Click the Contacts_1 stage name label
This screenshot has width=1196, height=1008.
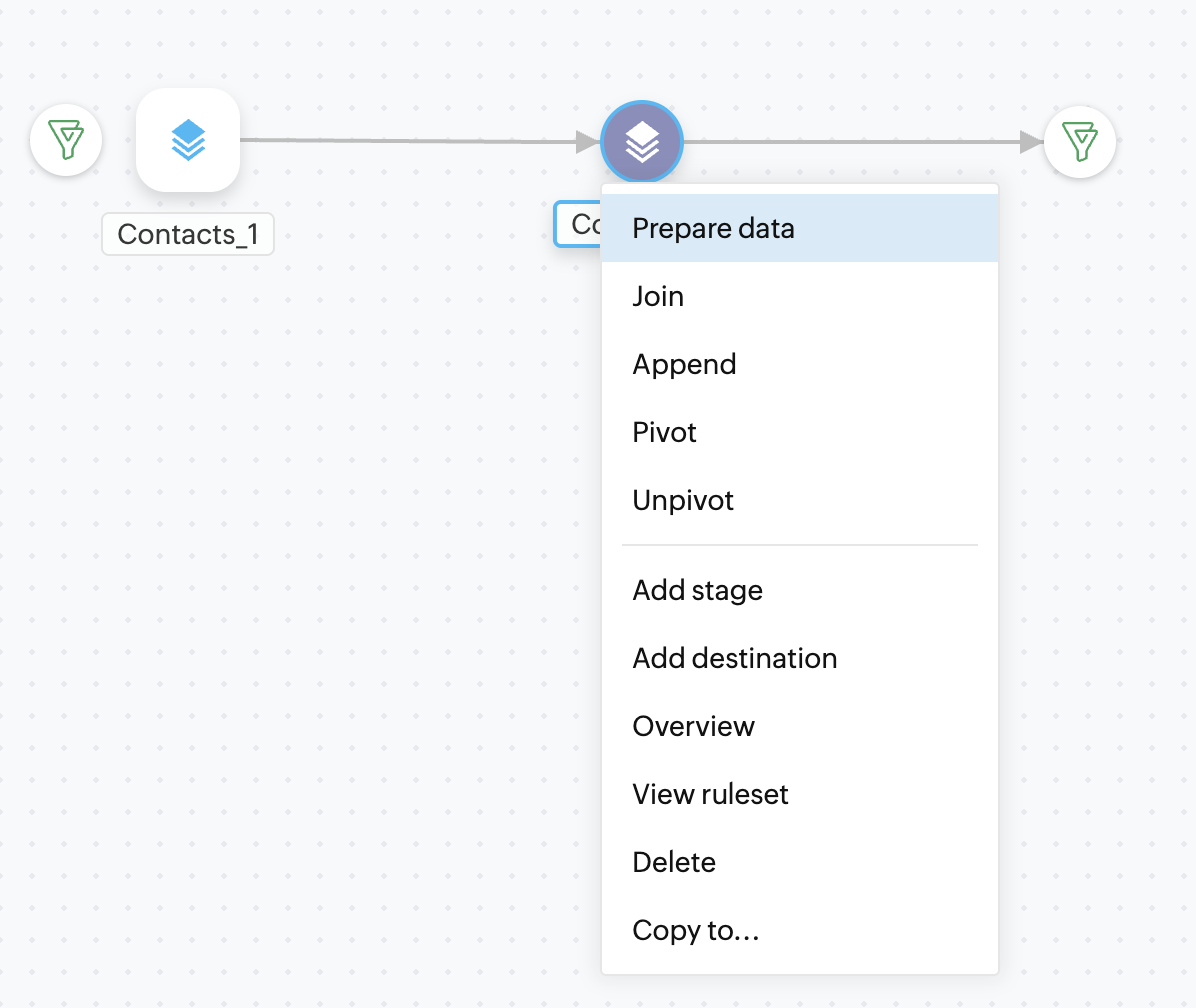click(188, 234)
